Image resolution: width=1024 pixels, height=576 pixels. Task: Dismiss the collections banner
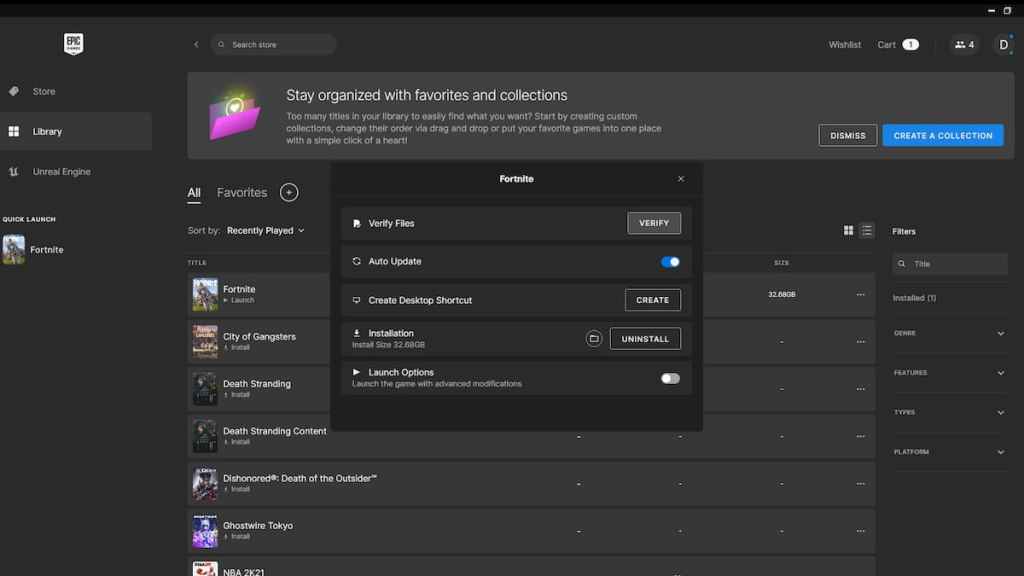pyautogui.click(x=848, y=135)
